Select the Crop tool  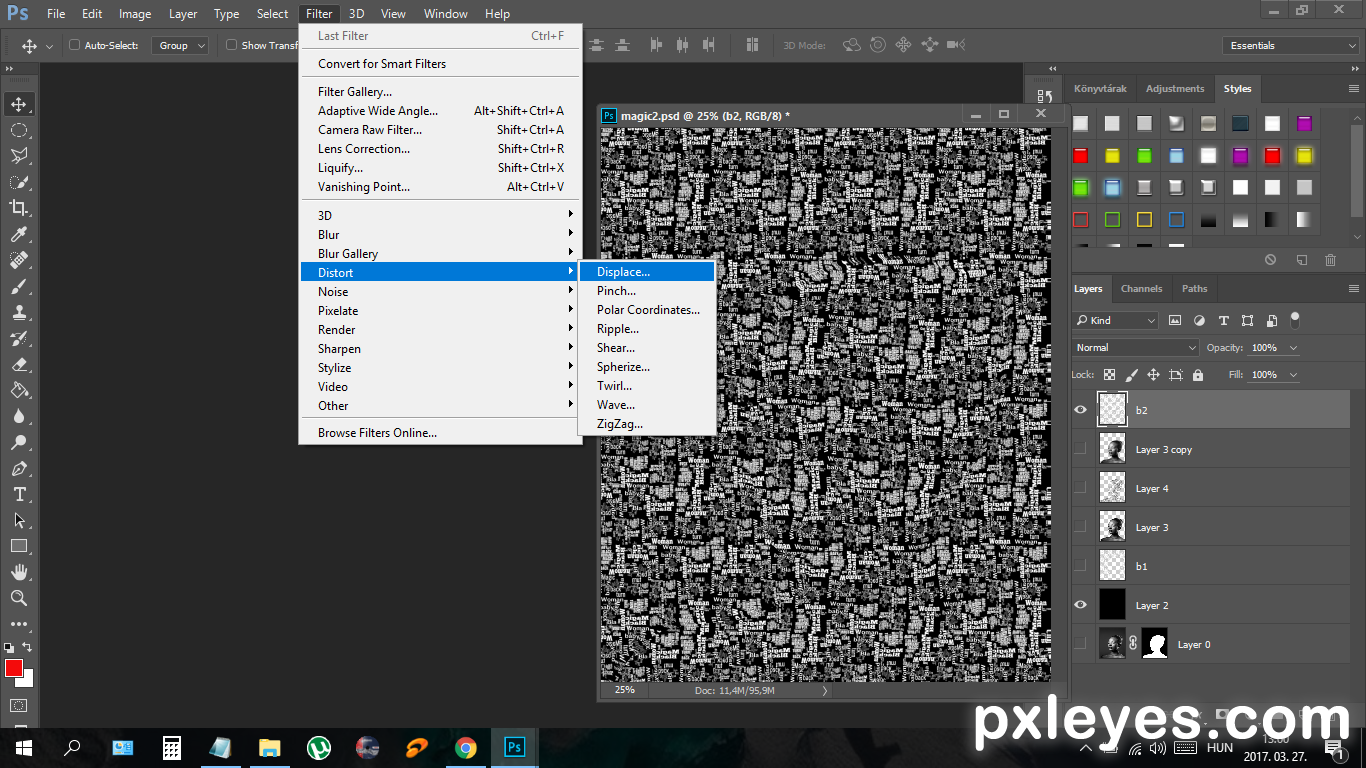(19, 208)
